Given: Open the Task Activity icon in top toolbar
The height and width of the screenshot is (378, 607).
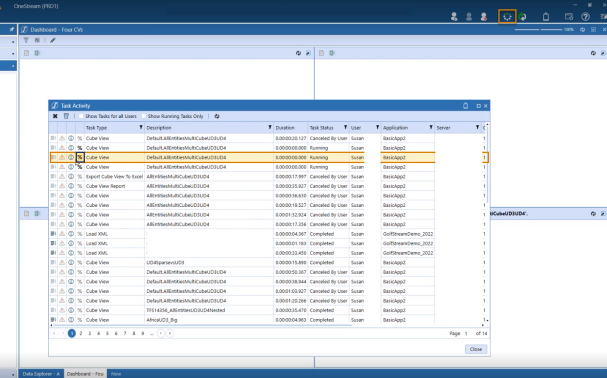Looking at the screenshot, I should tap(507, 17).
